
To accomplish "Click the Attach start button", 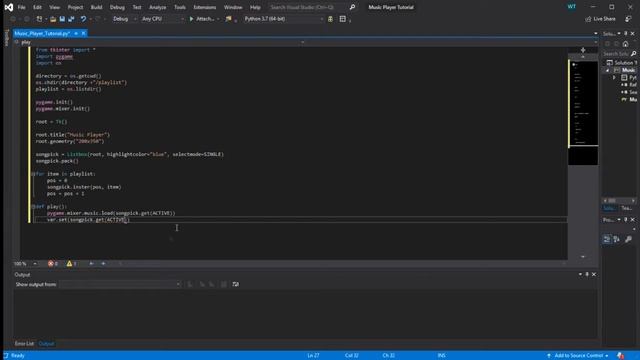I will (202, 19).
